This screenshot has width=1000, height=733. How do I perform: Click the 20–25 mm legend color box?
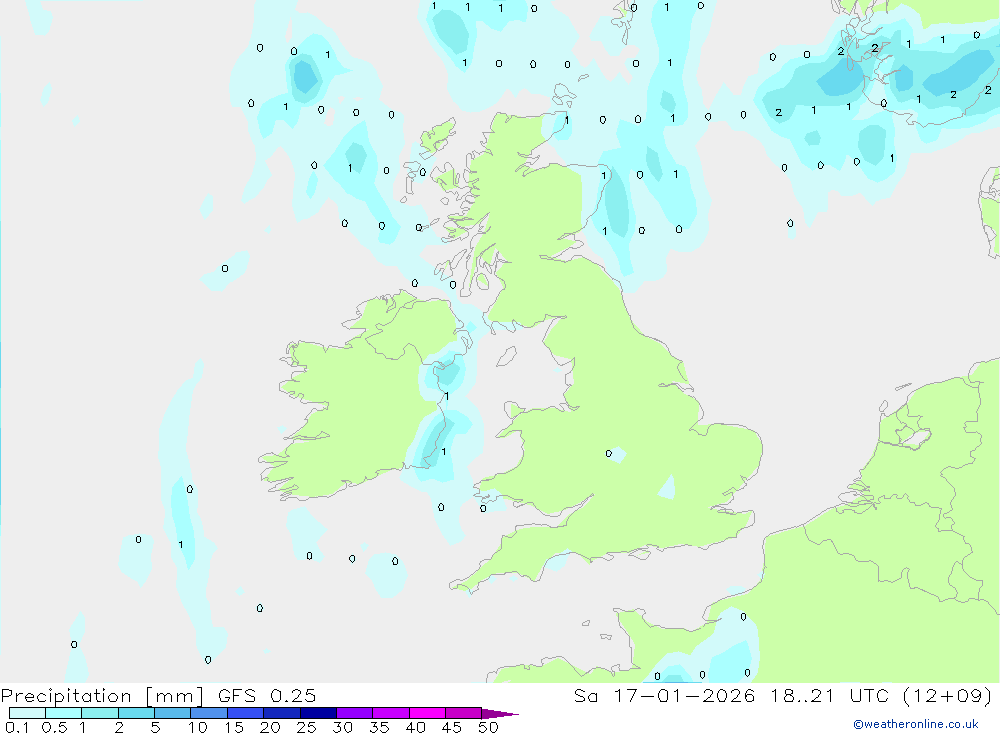pos(282,713)
